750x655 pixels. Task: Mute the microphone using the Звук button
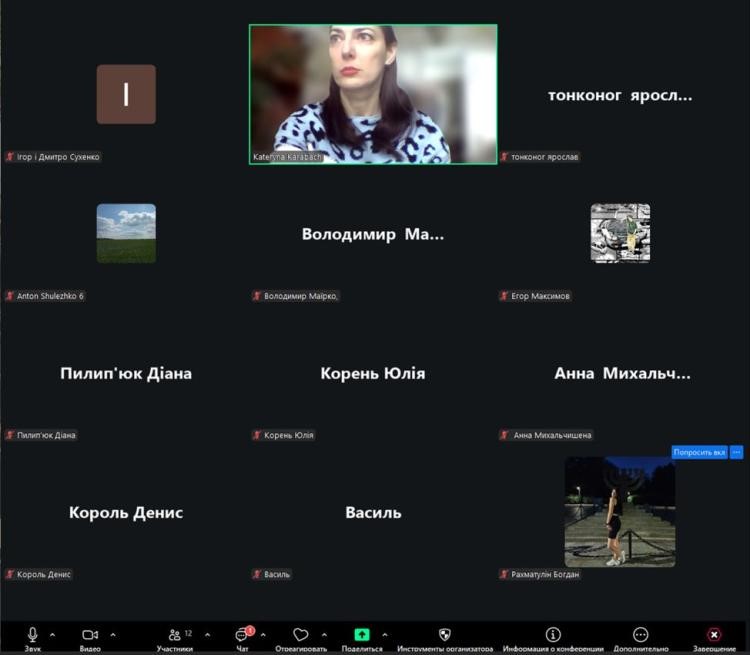coord(32,635)
